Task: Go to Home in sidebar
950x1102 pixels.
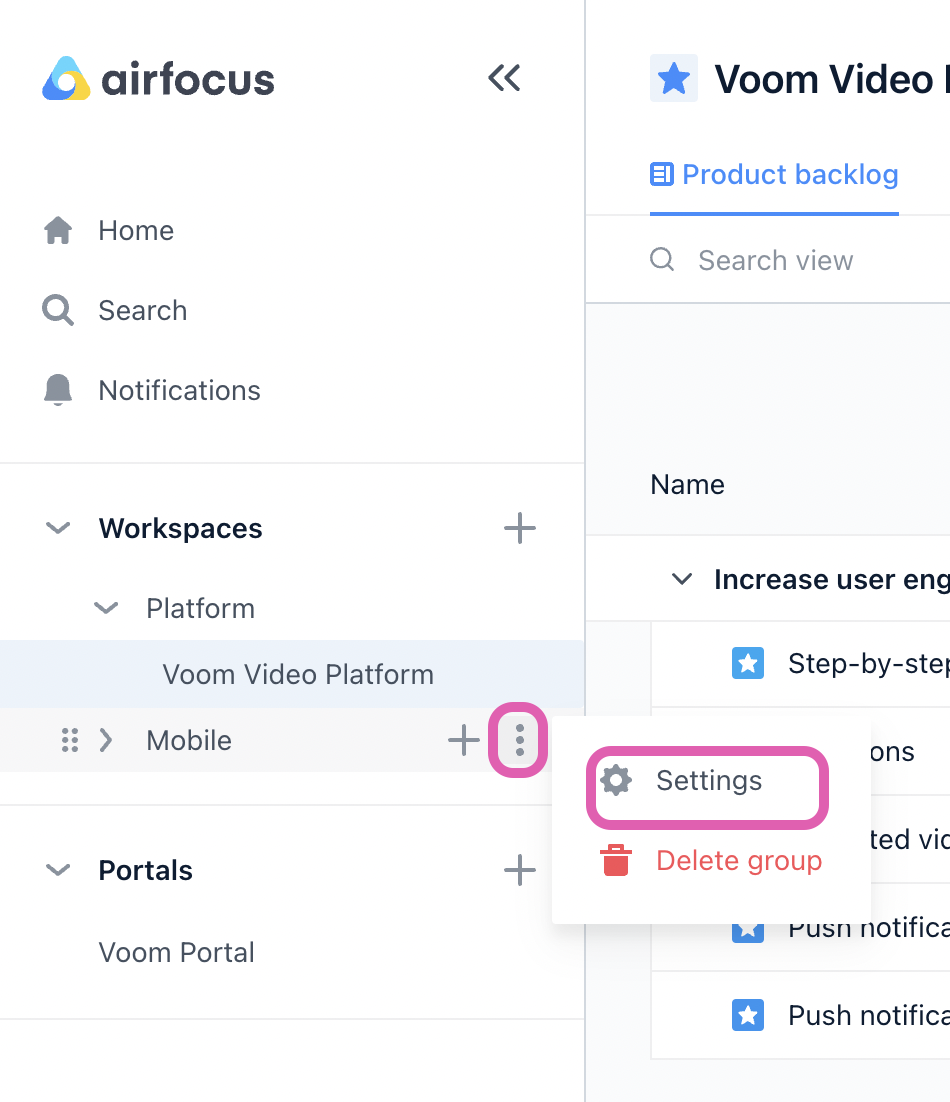Action: point(136,231)
